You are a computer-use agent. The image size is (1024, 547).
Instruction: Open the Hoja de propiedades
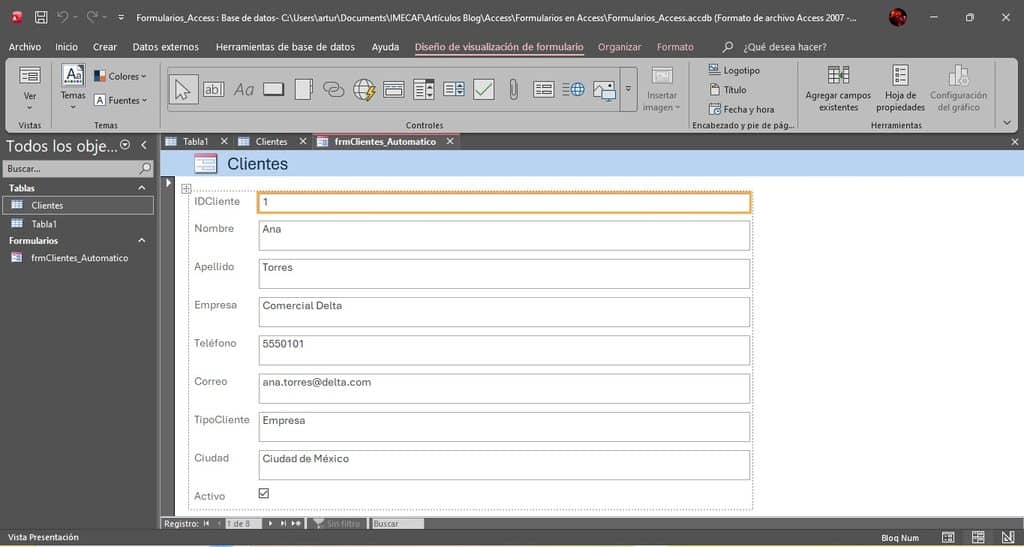point(901,89)
